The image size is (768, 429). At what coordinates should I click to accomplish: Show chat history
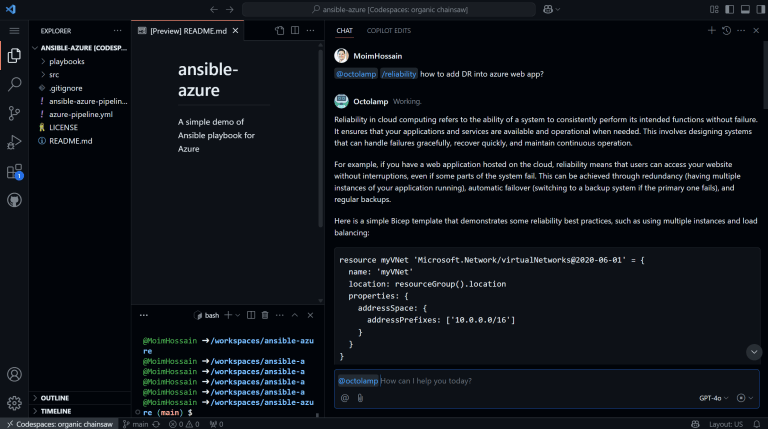[x=726, y=30]
